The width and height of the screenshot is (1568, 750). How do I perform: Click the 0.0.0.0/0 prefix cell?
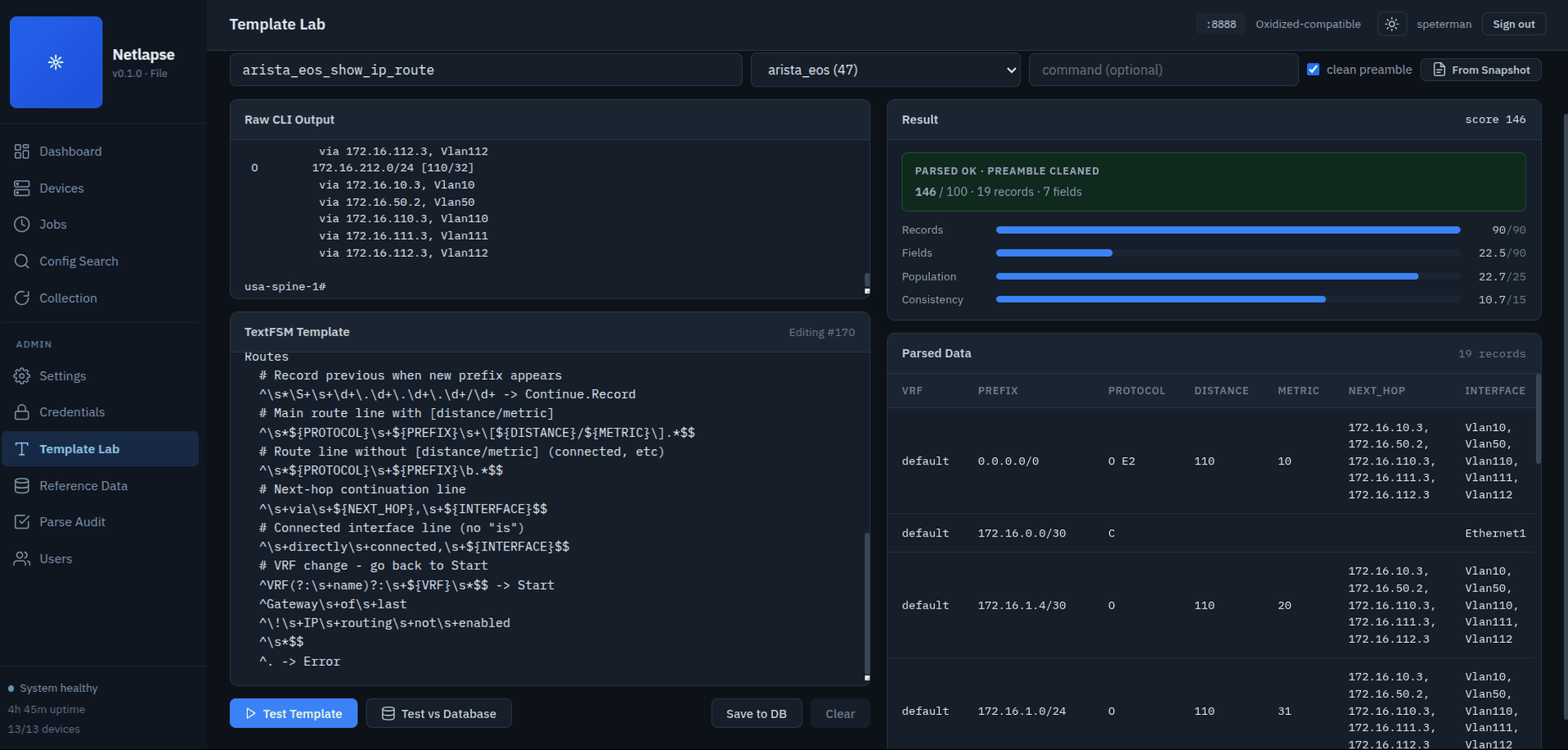tap(1008, 461)
